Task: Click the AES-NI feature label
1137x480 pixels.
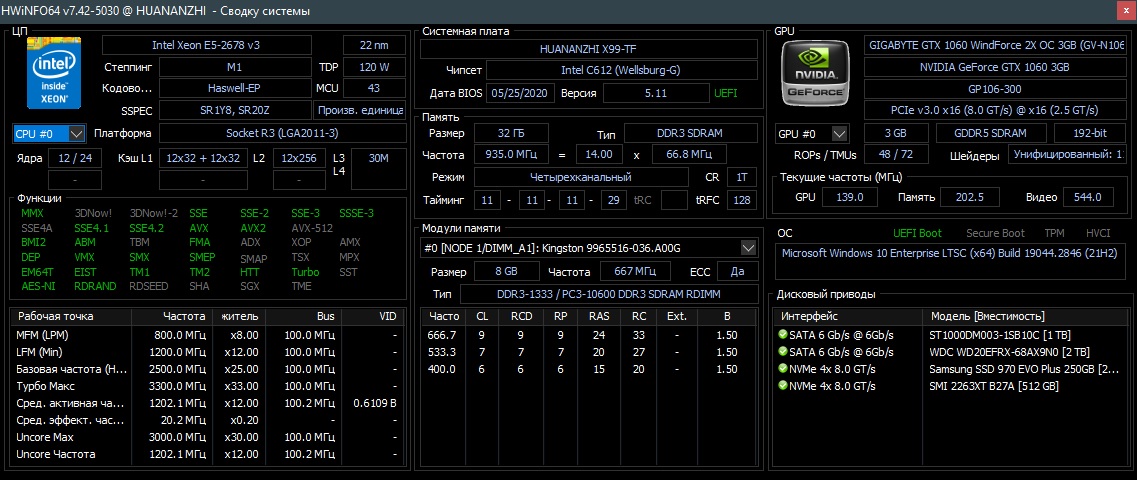Action: pyautogui.click(x=36, y=286)
